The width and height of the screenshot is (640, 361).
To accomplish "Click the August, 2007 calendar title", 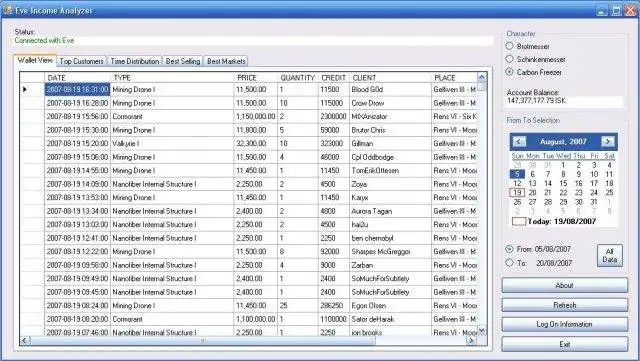I will point(563,141).
